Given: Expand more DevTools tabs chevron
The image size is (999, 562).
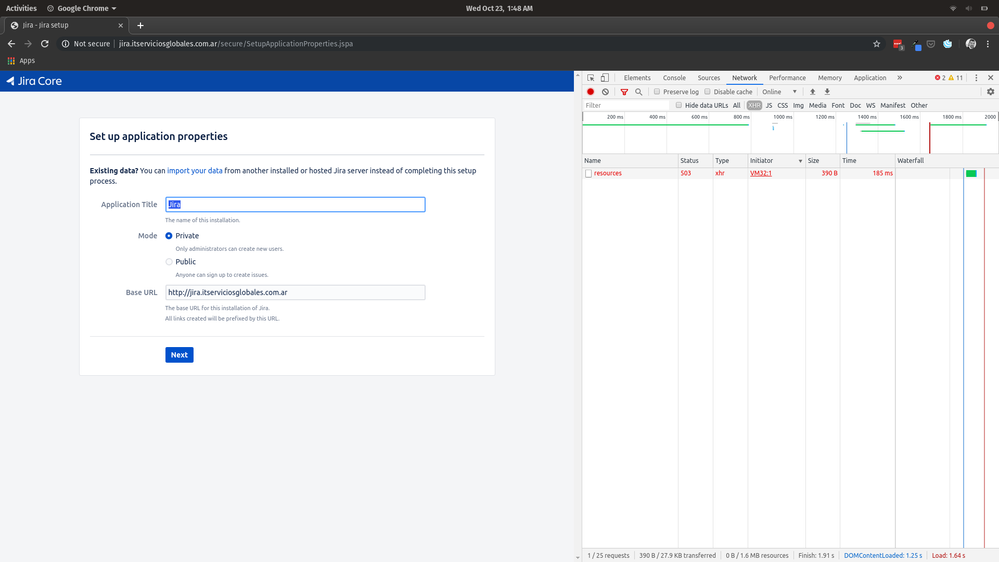Looking at the screenshot, I should tap(900, 78).
